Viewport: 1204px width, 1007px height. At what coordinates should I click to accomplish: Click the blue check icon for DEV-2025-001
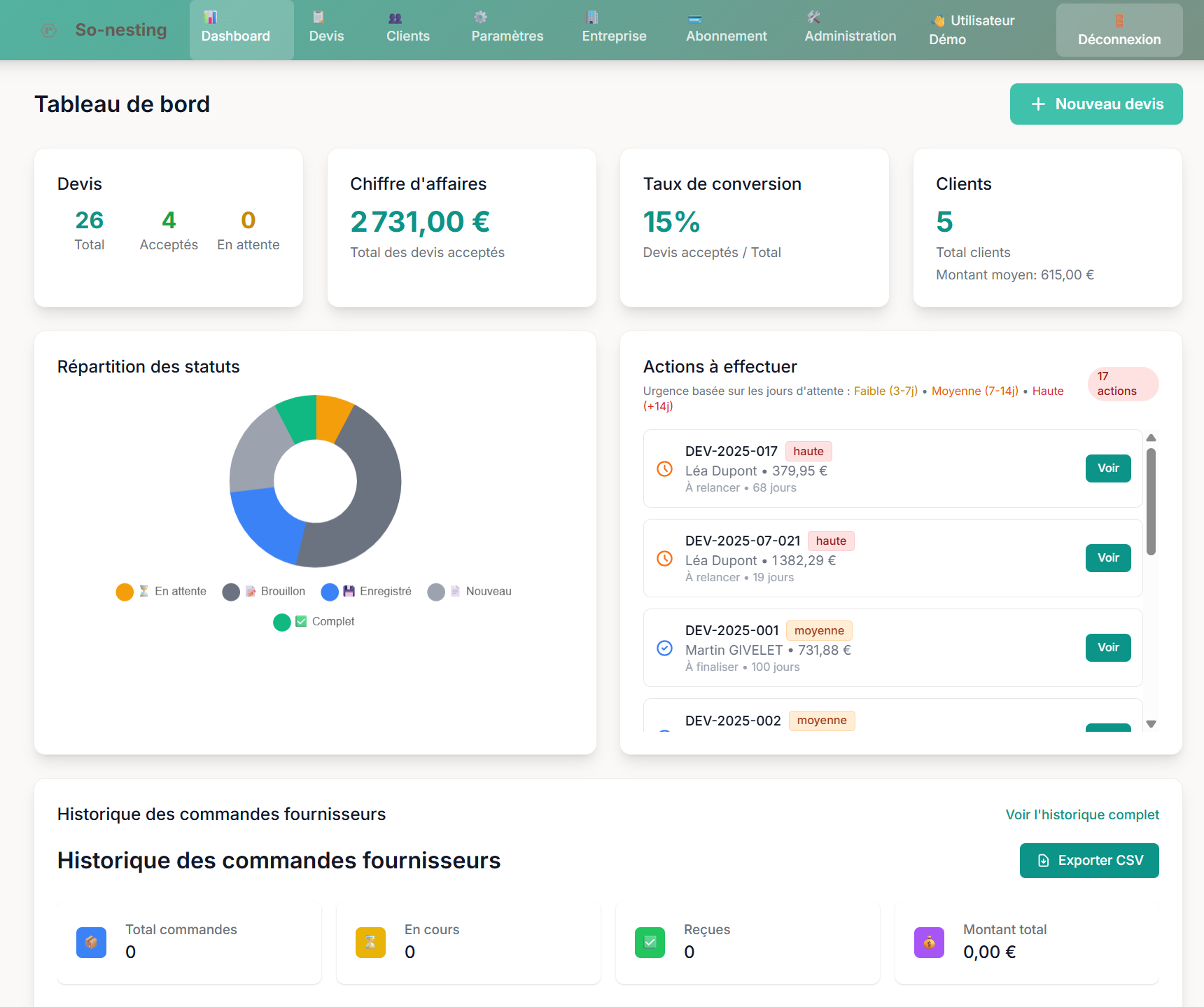pyautogui.click(x=664, y=648)
